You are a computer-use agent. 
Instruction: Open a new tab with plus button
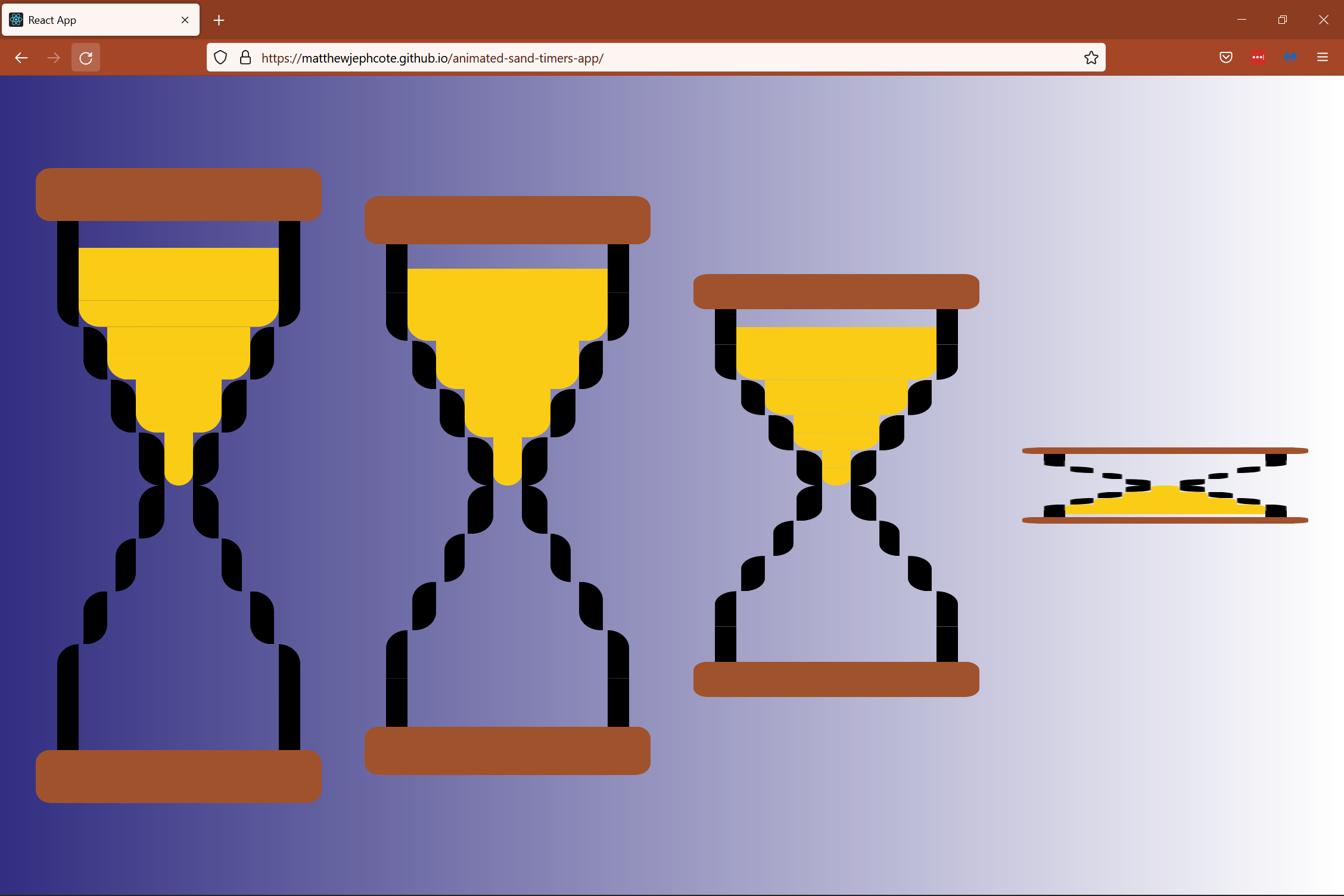click(219, 20)
